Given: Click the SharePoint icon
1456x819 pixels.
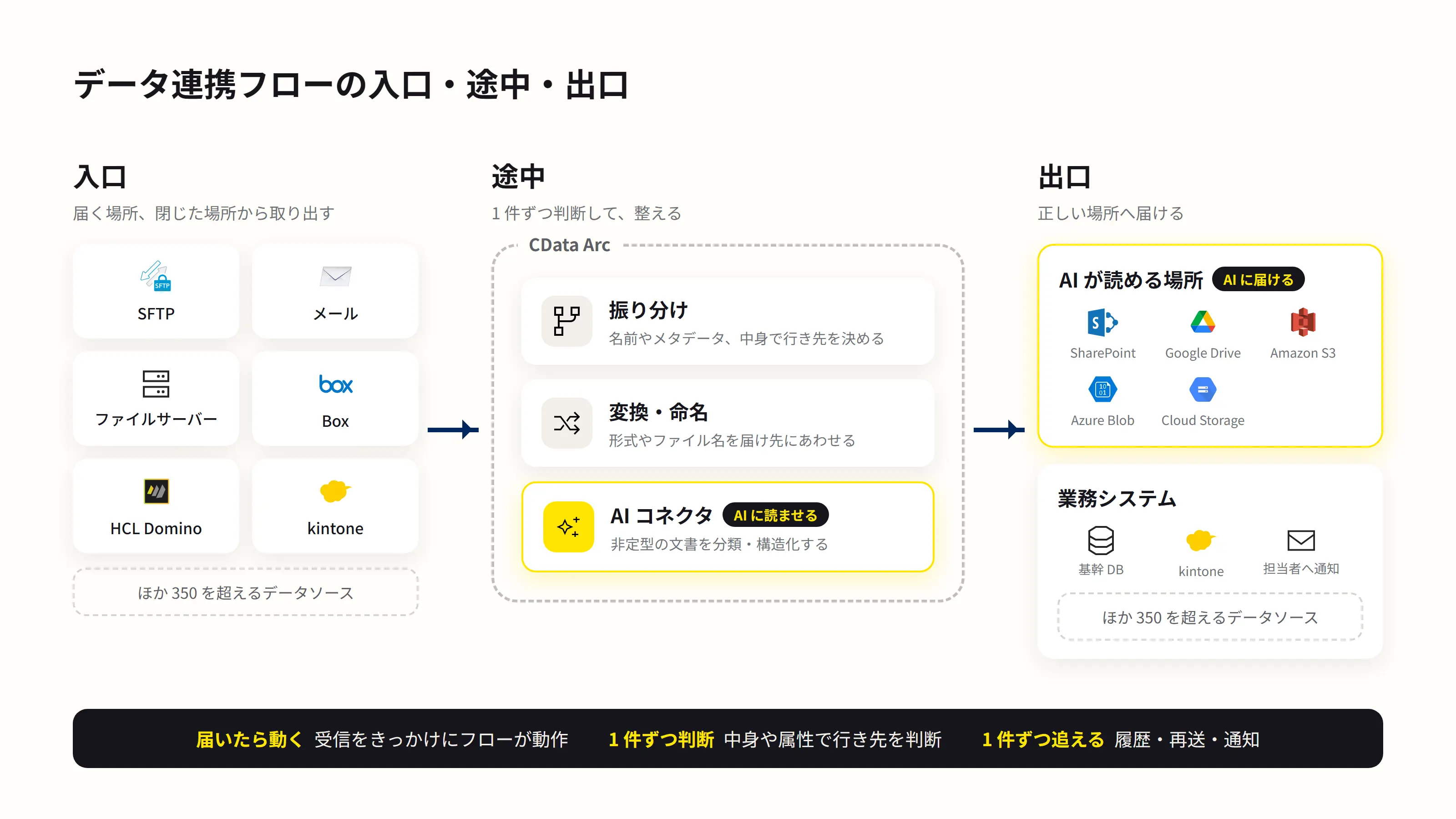Looking at the screenshot, I should pyautogui.click(x=1102, y=322).
